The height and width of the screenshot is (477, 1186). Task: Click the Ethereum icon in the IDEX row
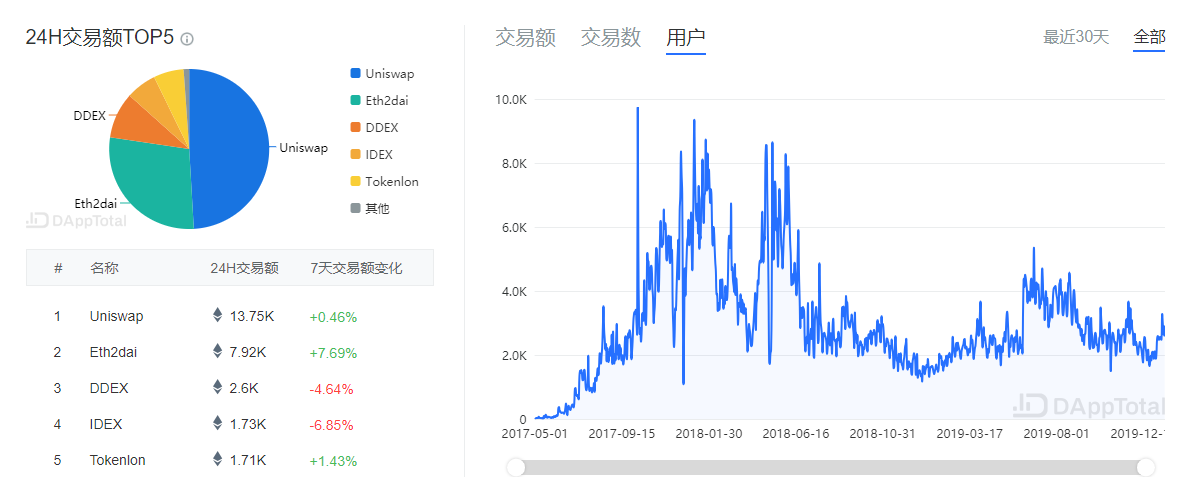point(218,423)
